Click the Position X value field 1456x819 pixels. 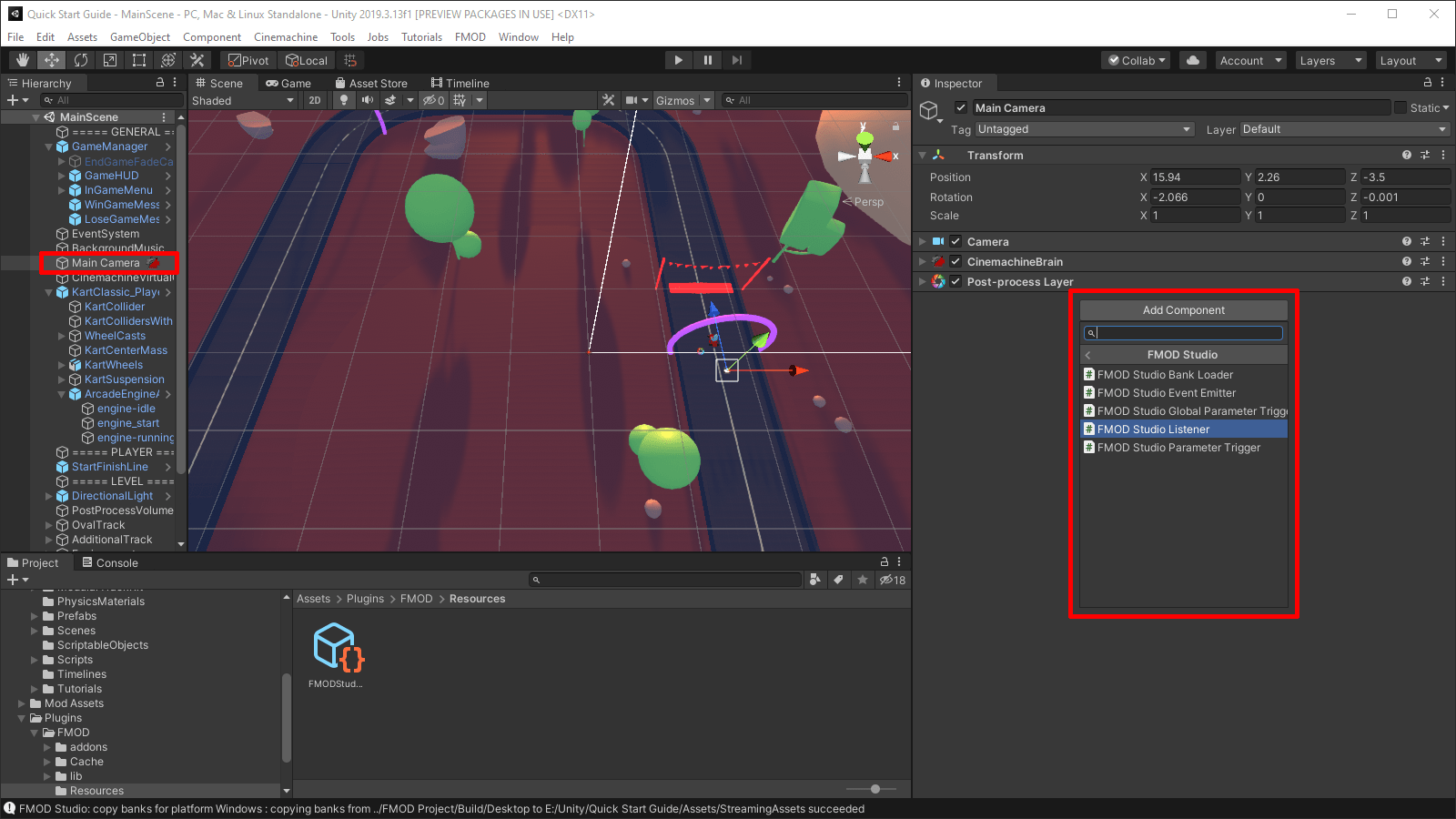[x=1195, y=177]
